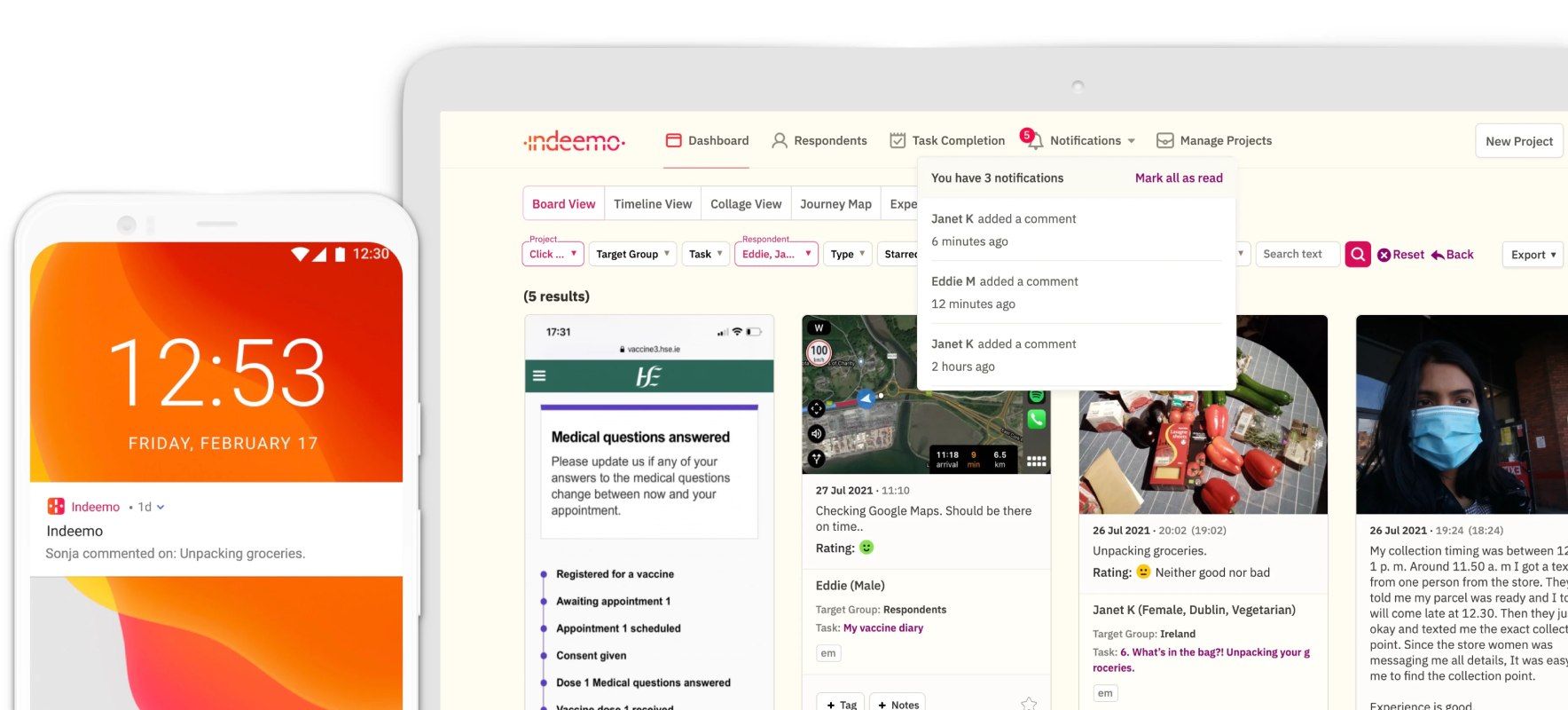Tap the Sonja commented notification text
Image resolution: width=1568 pixels, height=710 pixels.
pyautogui.click(x=176, y=553)
